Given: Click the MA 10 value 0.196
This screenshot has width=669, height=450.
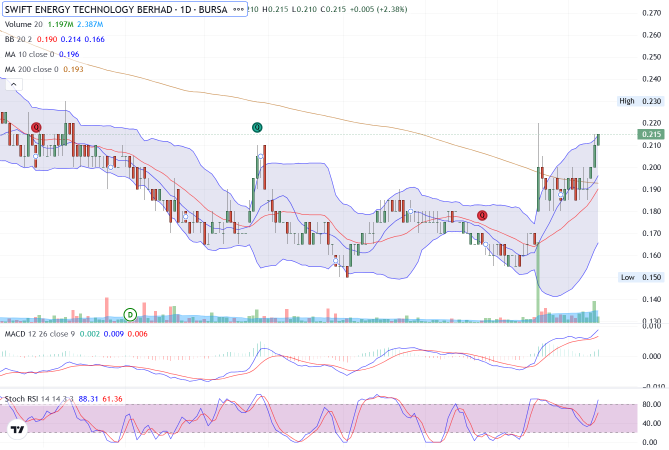Looking at the screenshot, I should (69, 54).
